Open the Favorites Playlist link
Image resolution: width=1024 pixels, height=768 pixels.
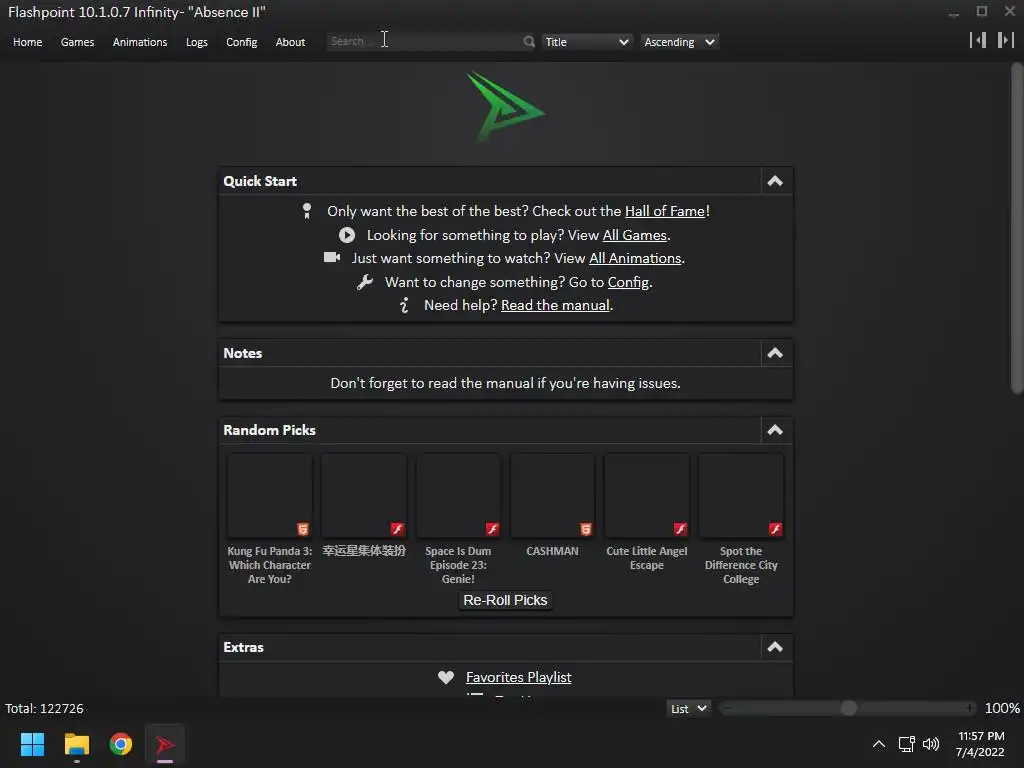(519, 677)
